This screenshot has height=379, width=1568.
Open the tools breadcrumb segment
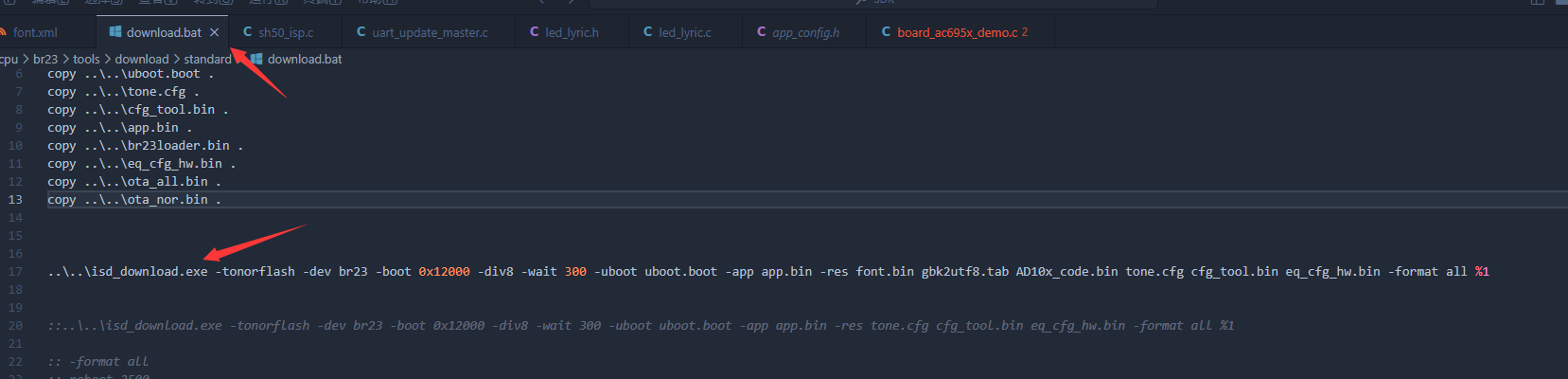click(86, 59)
